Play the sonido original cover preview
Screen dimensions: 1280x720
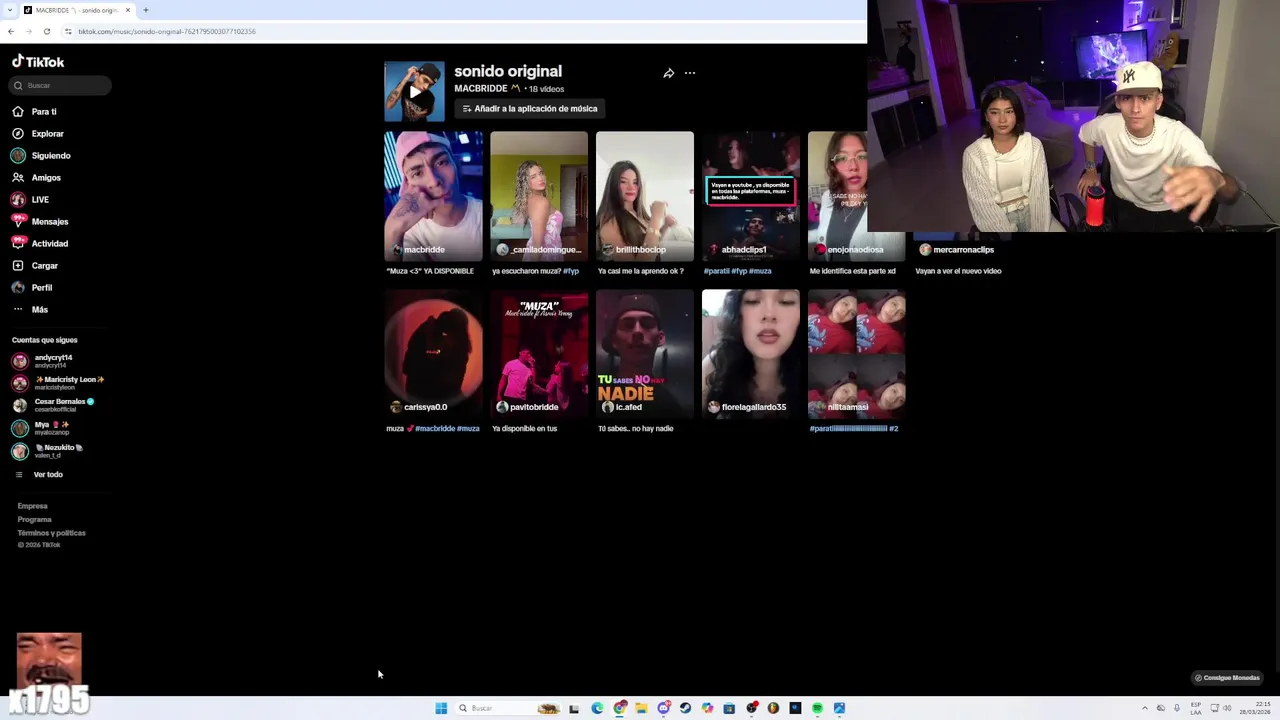[414, 91]
